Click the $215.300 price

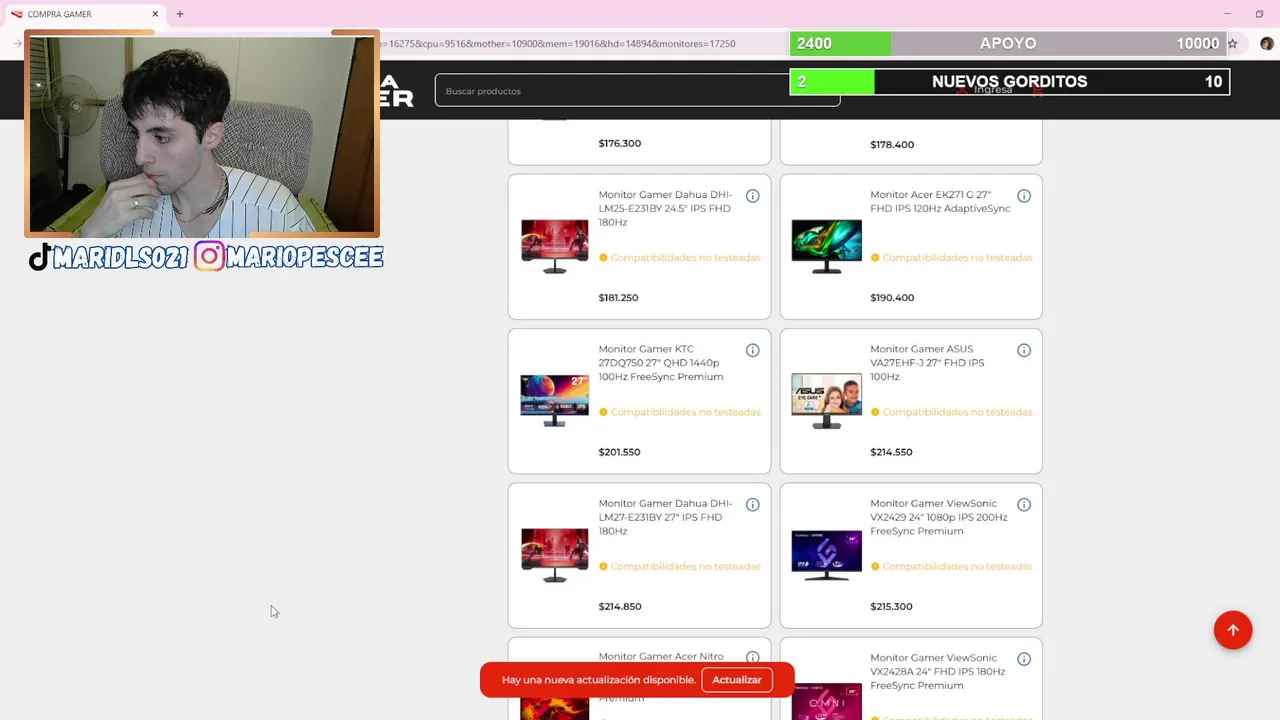tap(891, 606)
